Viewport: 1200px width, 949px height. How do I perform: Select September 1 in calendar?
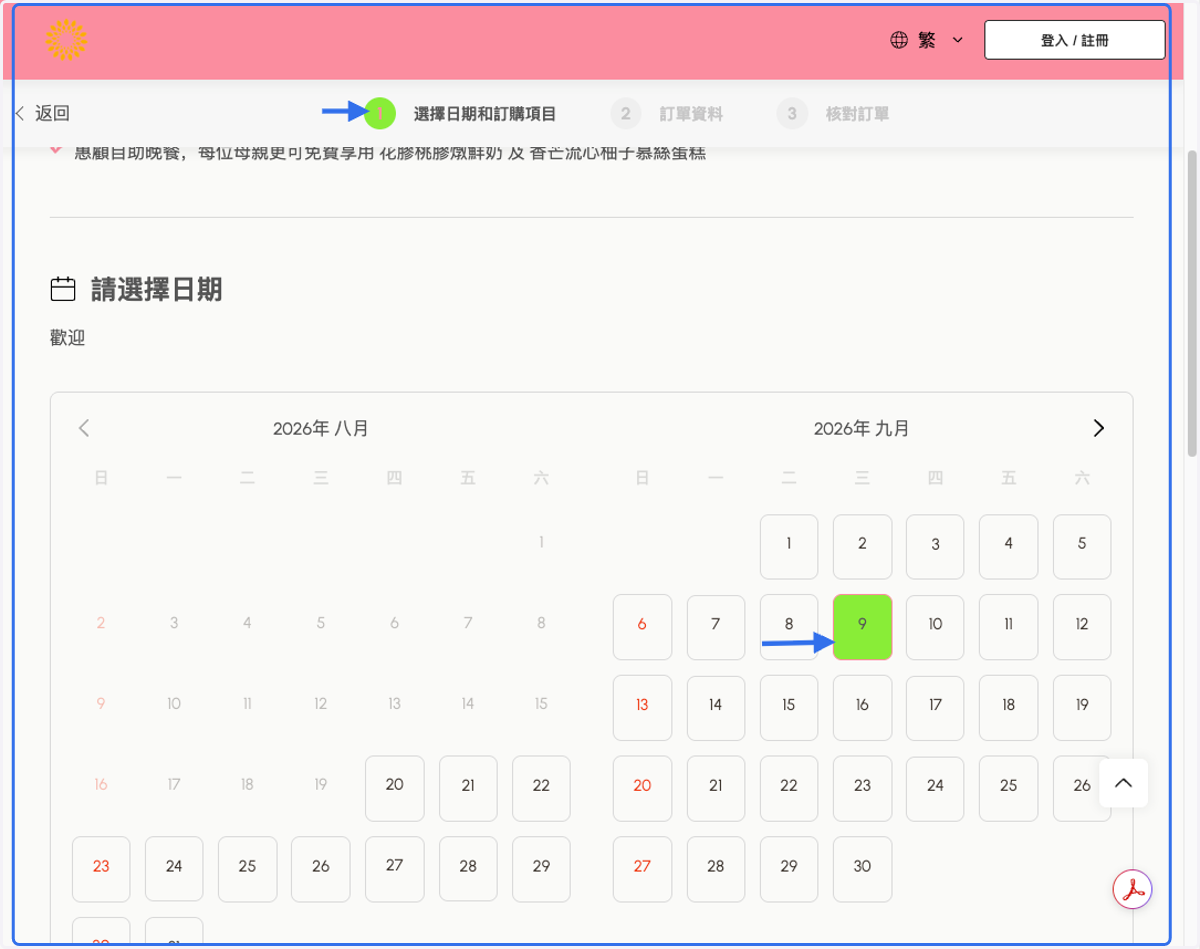[789, 546]
